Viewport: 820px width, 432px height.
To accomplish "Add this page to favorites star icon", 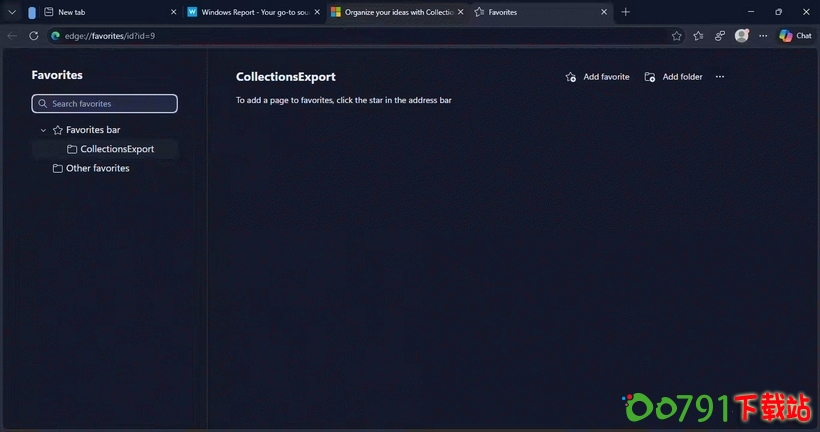I will [x=677, y=36].
